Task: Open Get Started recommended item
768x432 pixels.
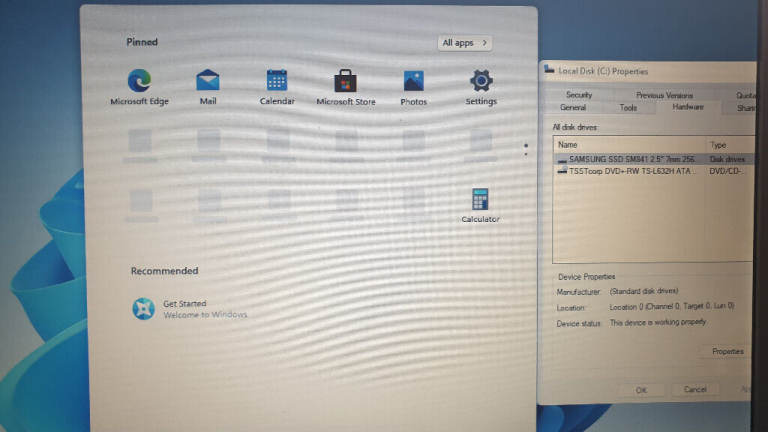Action: (x=189, y=309)
